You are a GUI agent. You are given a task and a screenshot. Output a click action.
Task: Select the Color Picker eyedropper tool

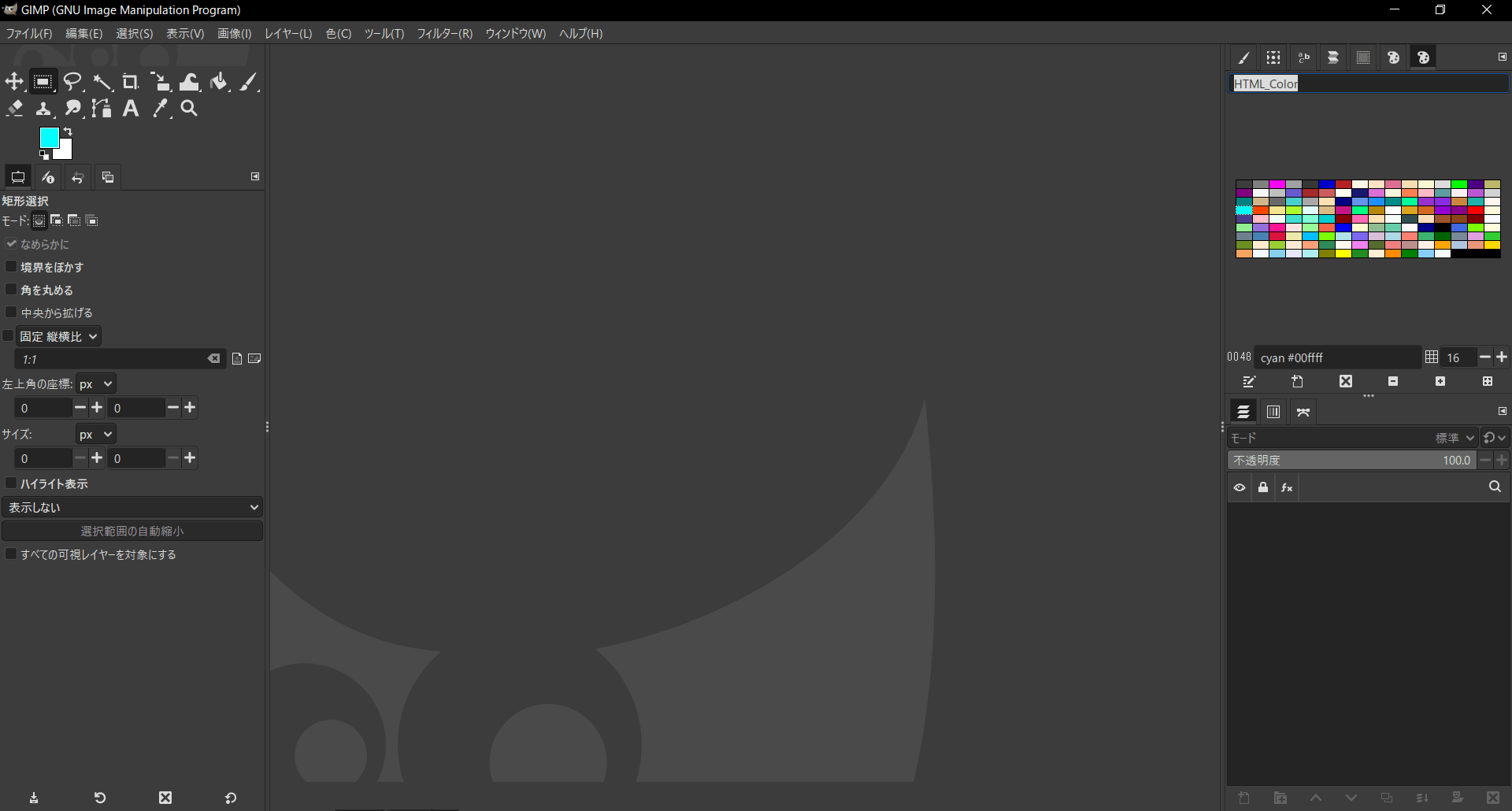[x=161, y=109]
